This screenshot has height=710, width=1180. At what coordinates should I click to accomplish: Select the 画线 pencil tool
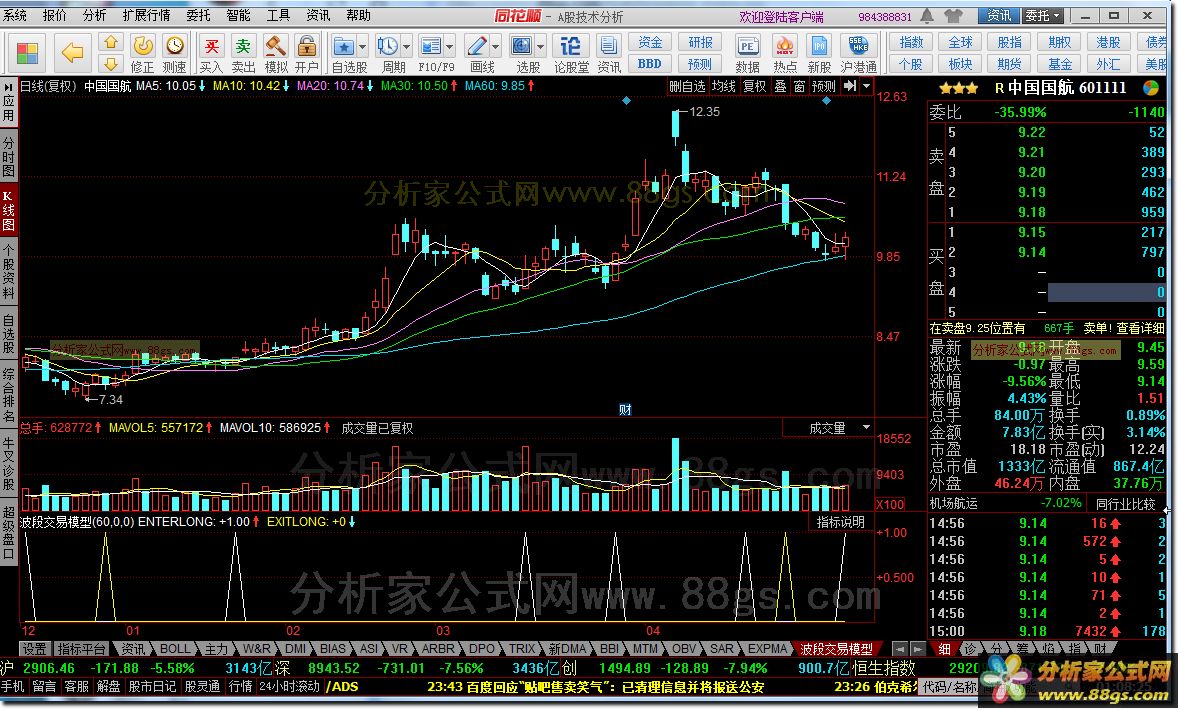tap(476, 47)
